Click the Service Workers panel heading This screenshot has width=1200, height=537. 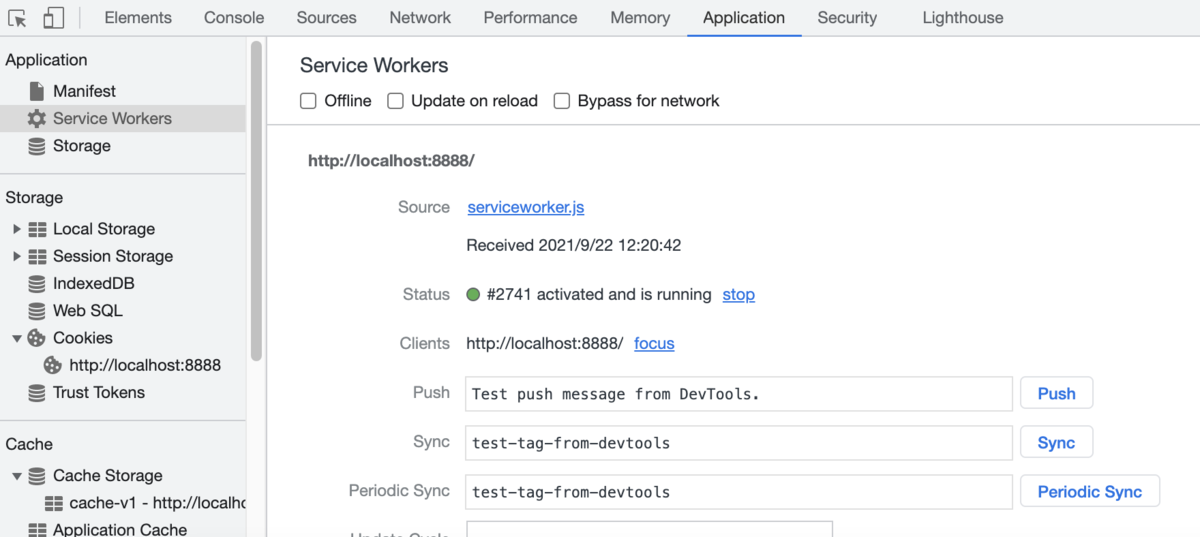(x=374, y=66)
